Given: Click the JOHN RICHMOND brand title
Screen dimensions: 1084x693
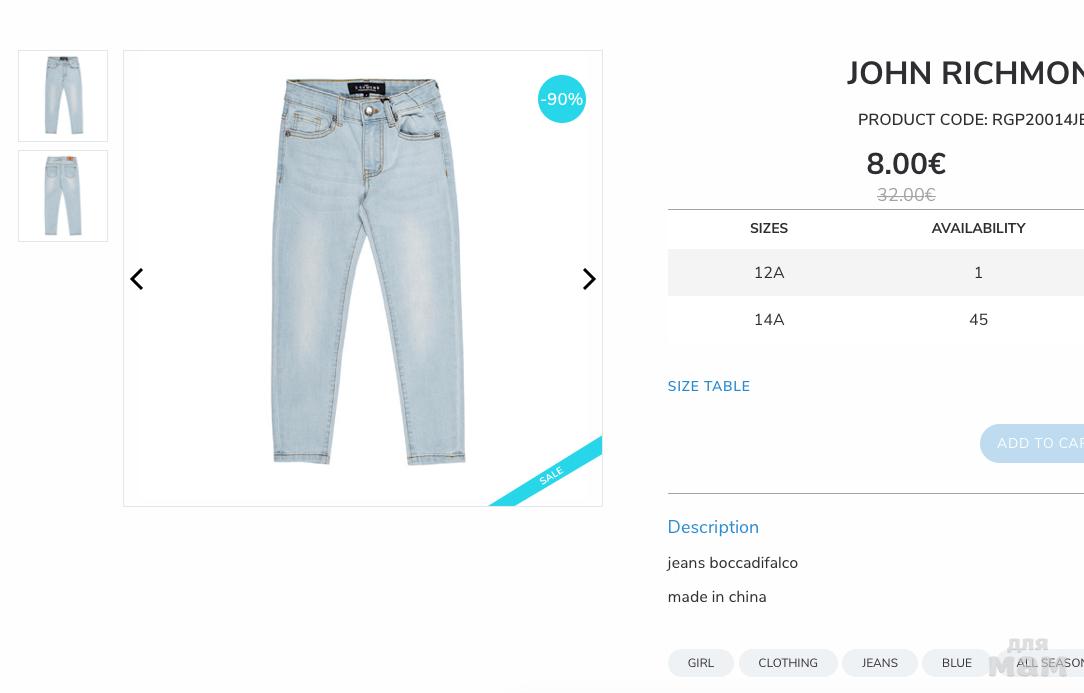Looking at the screenshot, I should pyautogui.click(x=965, y=74).
